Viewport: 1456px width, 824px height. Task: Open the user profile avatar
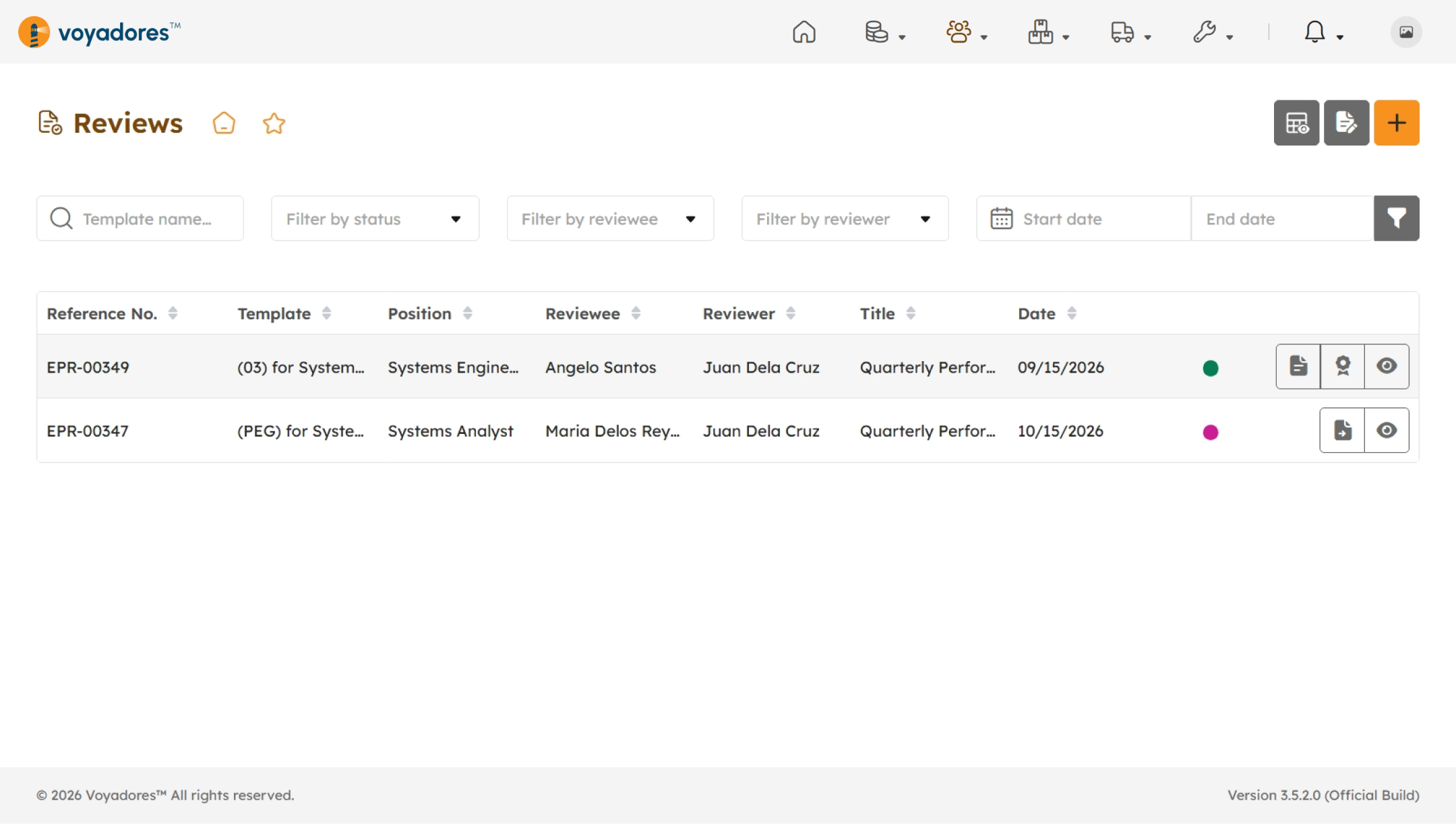pos(1406,32)
